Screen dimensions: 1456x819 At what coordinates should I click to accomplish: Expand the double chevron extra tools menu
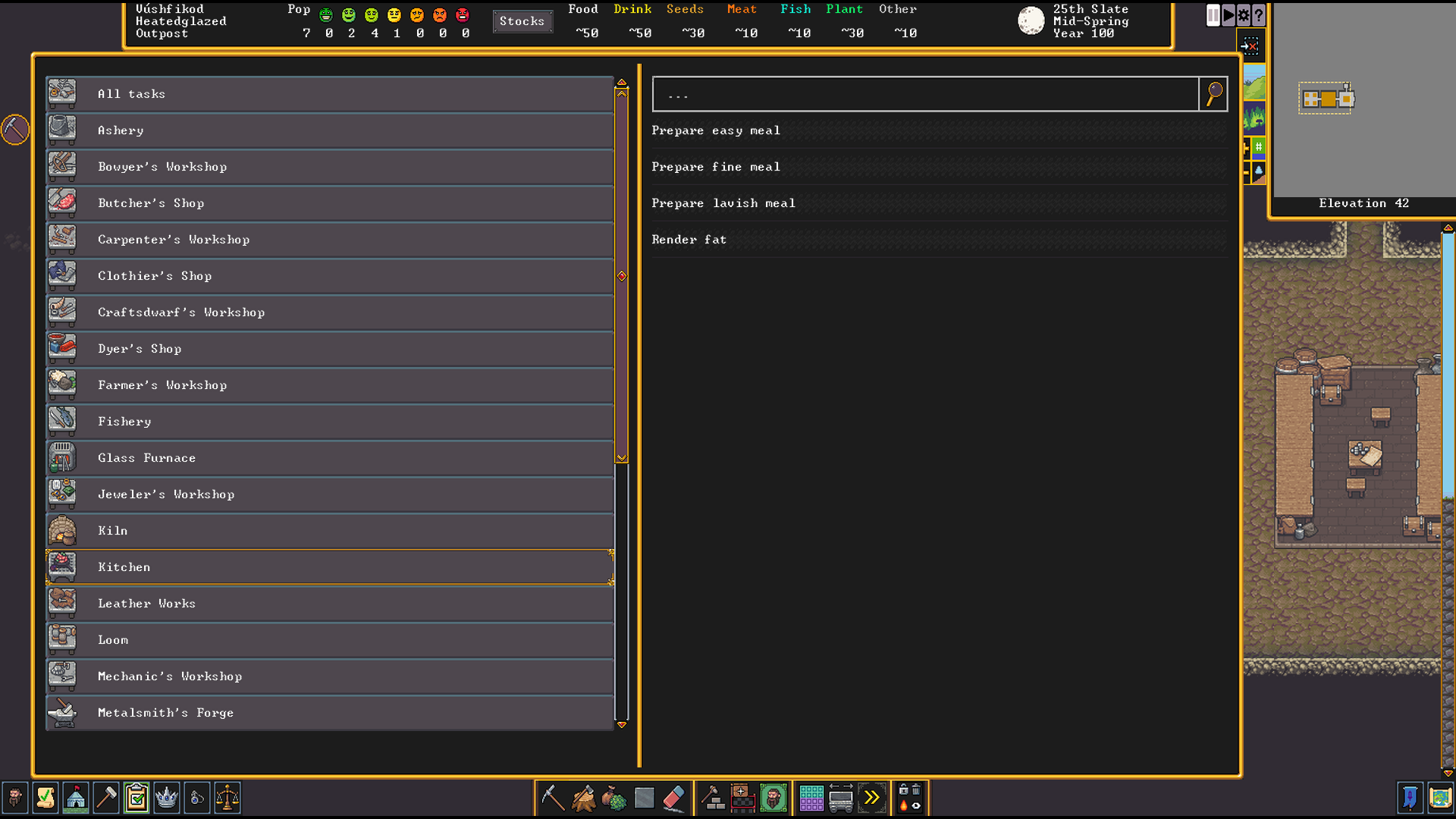tap(873, 798)
